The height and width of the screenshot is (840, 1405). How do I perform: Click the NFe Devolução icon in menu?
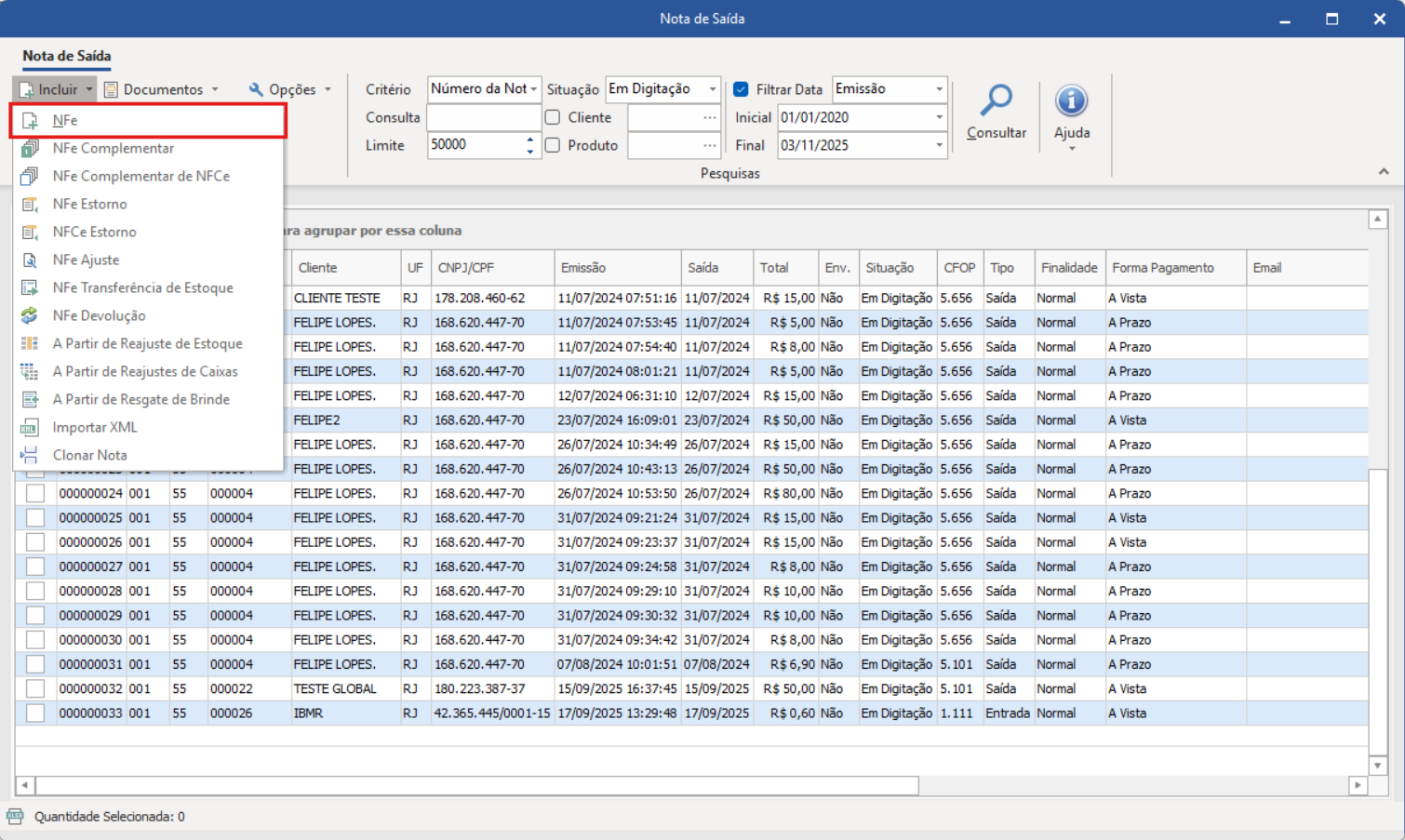tap(30, 315)
